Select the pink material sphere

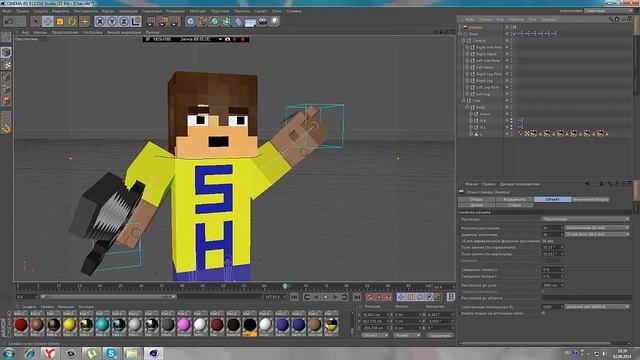click(x=184, y=324)
